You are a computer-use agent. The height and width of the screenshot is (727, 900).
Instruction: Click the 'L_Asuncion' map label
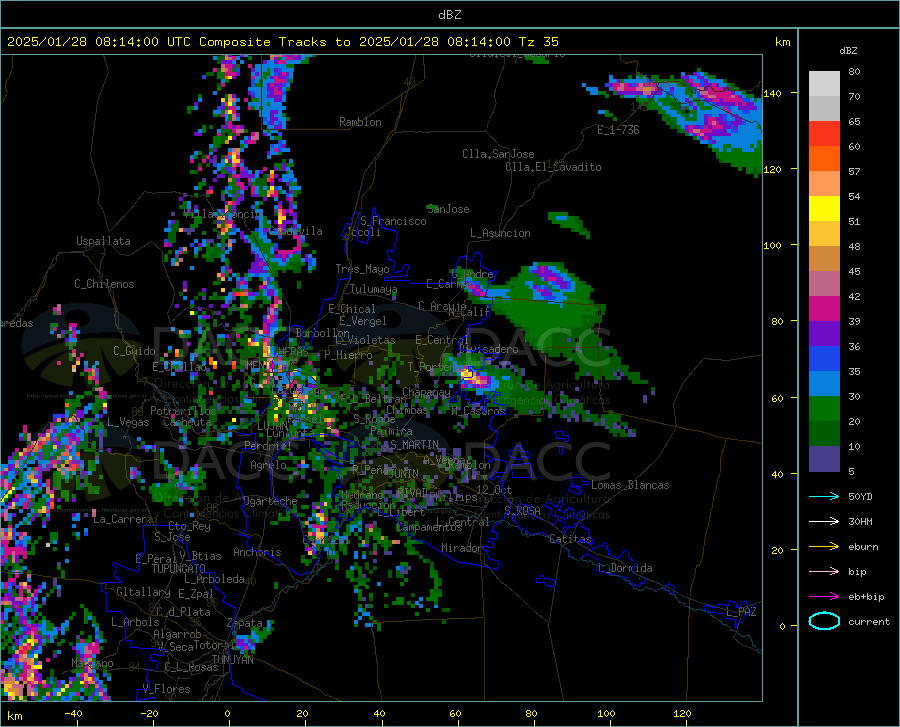click(x=500, y=233)
